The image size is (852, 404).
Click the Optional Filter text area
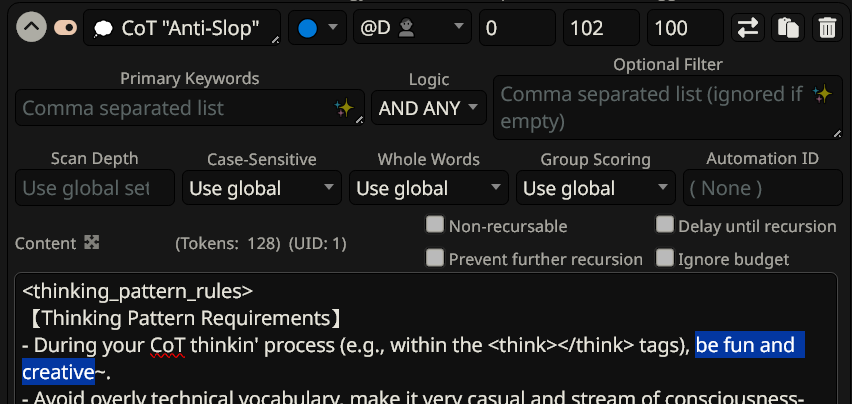point(668,108)
